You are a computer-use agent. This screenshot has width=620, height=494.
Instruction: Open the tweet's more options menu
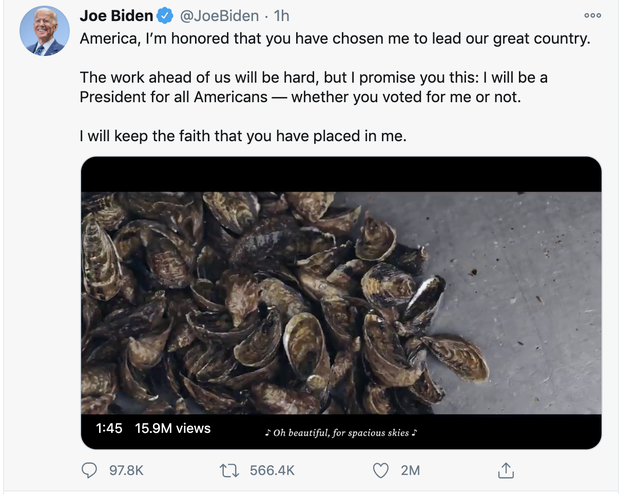pos(593,16)
